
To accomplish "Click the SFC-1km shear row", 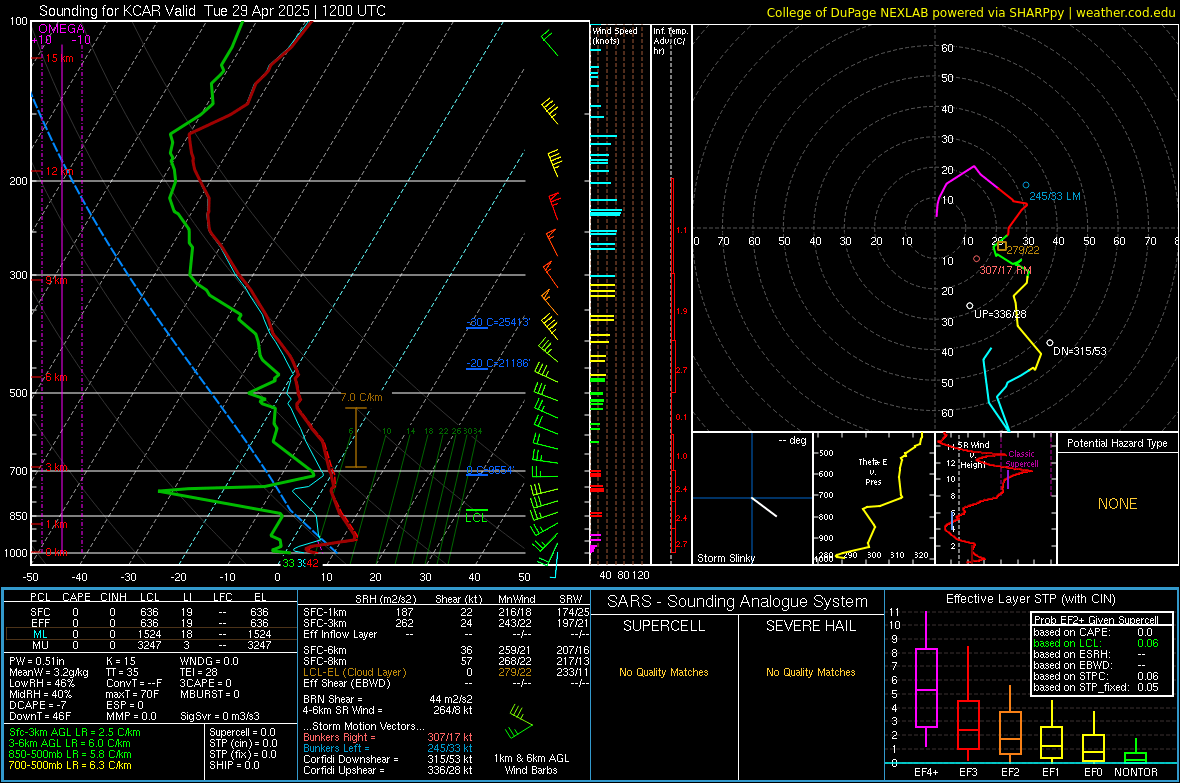I will pos(446,612).
